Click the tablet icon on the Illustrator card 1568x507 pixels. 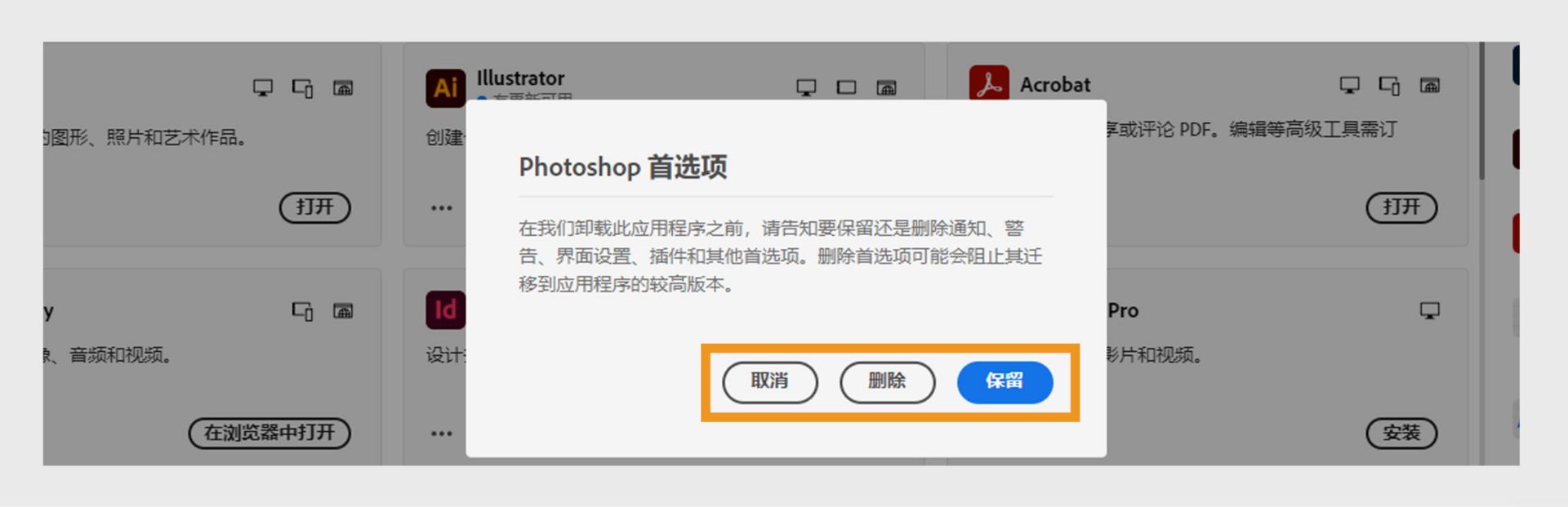coord(846,87)
